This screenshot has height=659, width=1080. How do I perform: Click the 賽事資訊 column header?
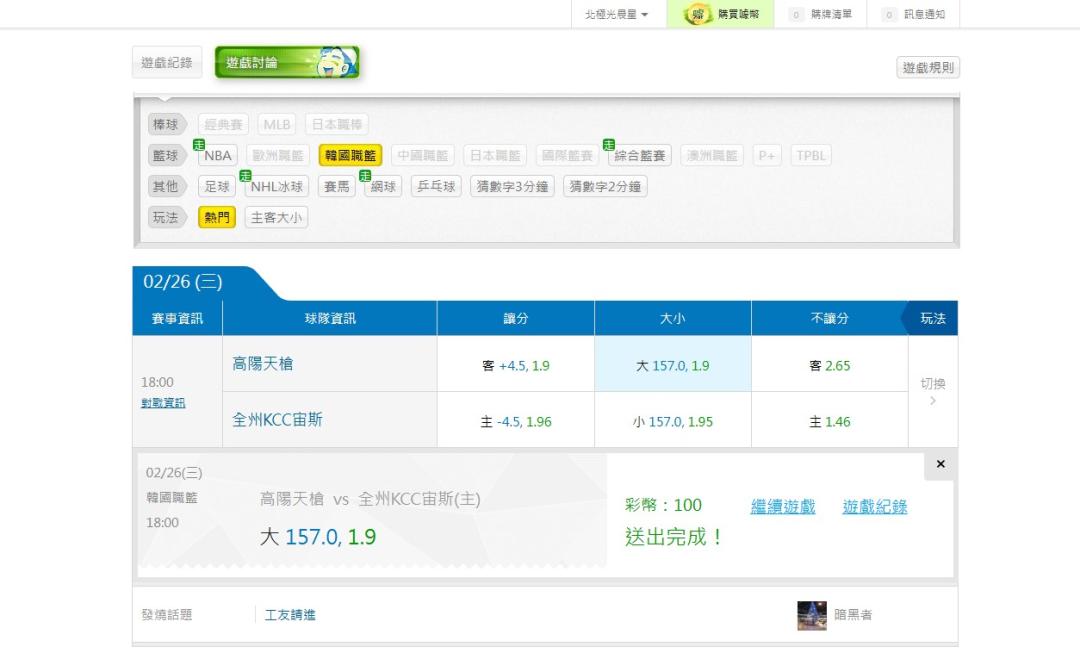pos(177,318)
